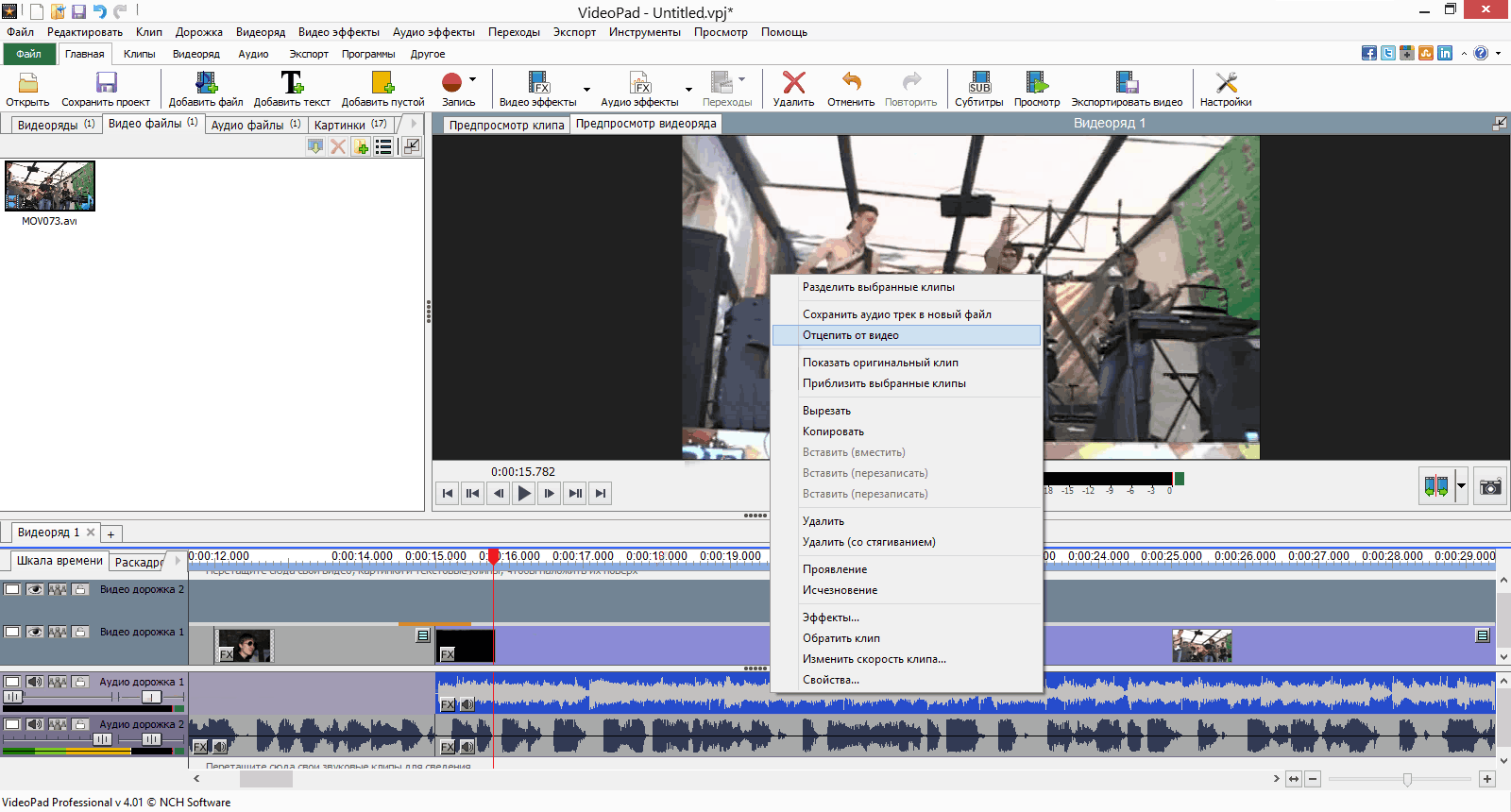Click Экспортировать видео icon
1511x812 pixels.
click(x=1127, y=83)
